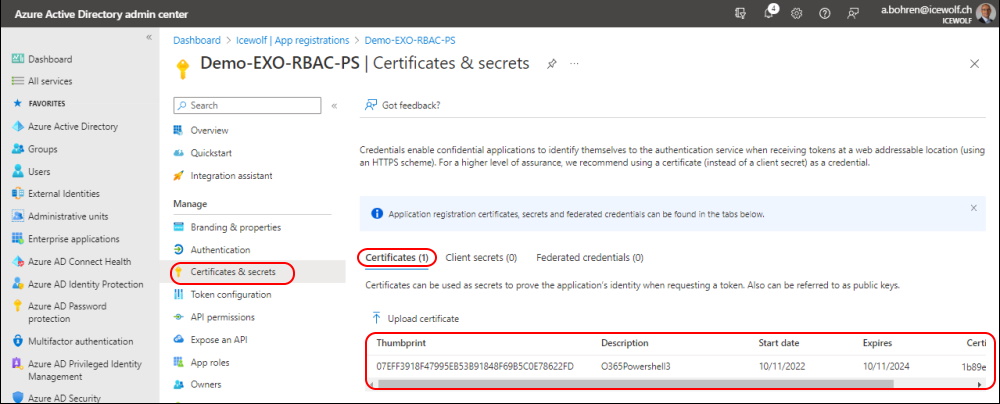Open the more options ellipsis by title
Image resolution: width=1000 pixels, height=404 pixels.
point(574,64)
